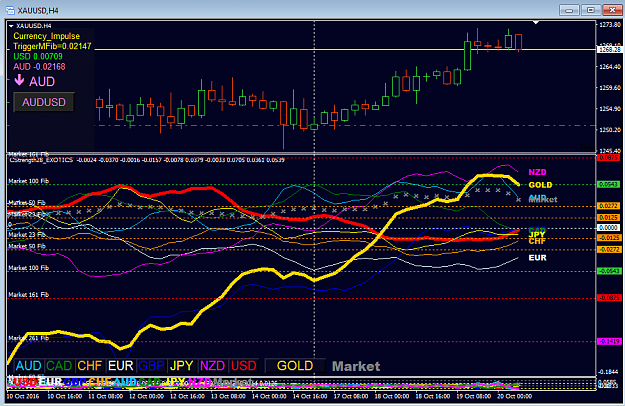Select the AUD -0.02168 value
The height and width of the screenshot is (406, 625).
39,67
